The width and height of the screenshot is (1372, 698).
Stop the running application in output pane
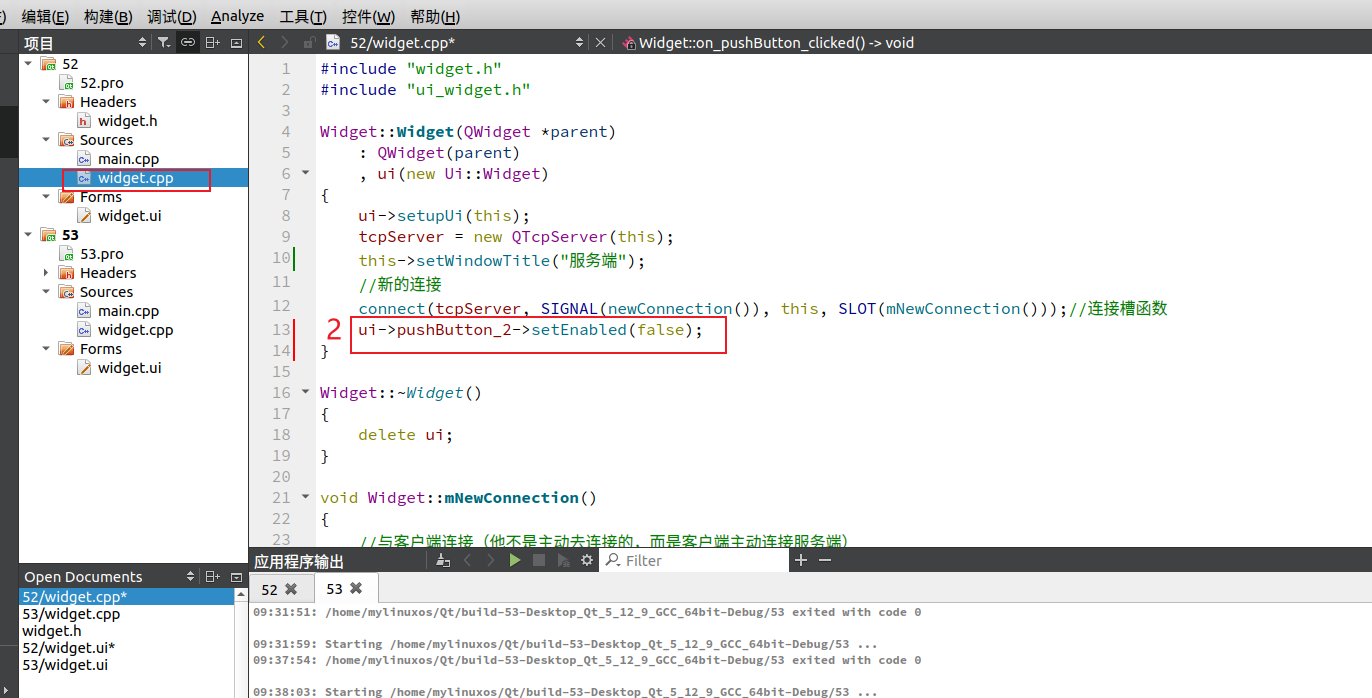coord(539,561)
